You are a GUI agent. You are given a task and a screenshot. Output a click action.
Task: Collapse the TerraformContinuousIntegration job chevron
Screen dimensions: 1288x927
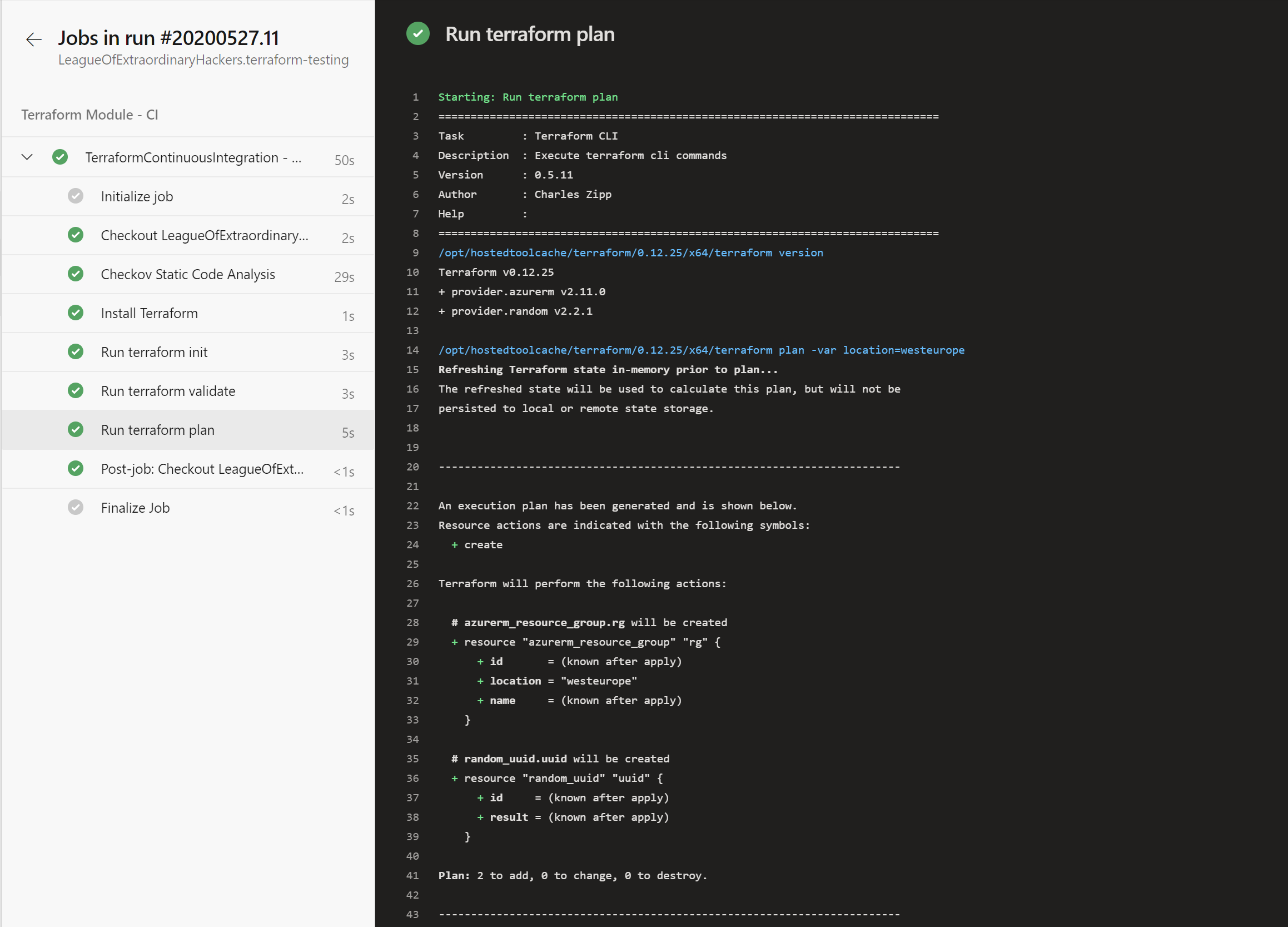click(x=27, y=157)
